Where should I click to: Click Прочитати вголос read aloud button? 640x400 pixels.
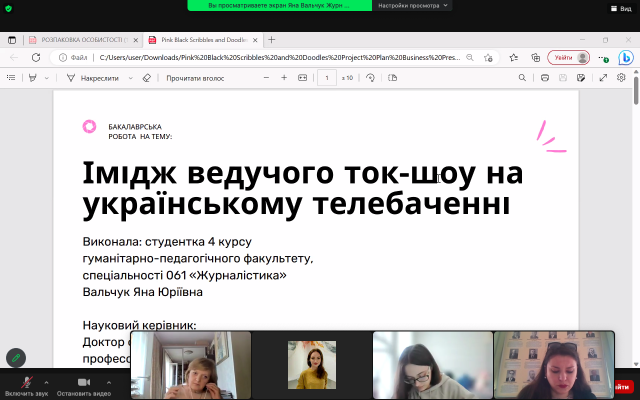pyautogui.click(x=198, y=77)
